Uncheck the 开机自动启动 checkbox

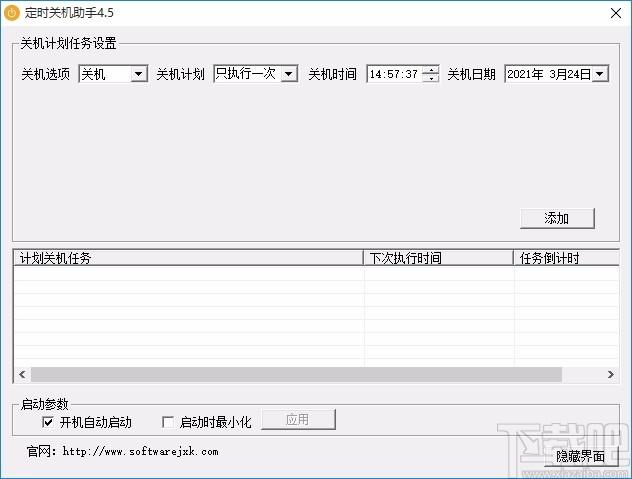coord(48,423)
